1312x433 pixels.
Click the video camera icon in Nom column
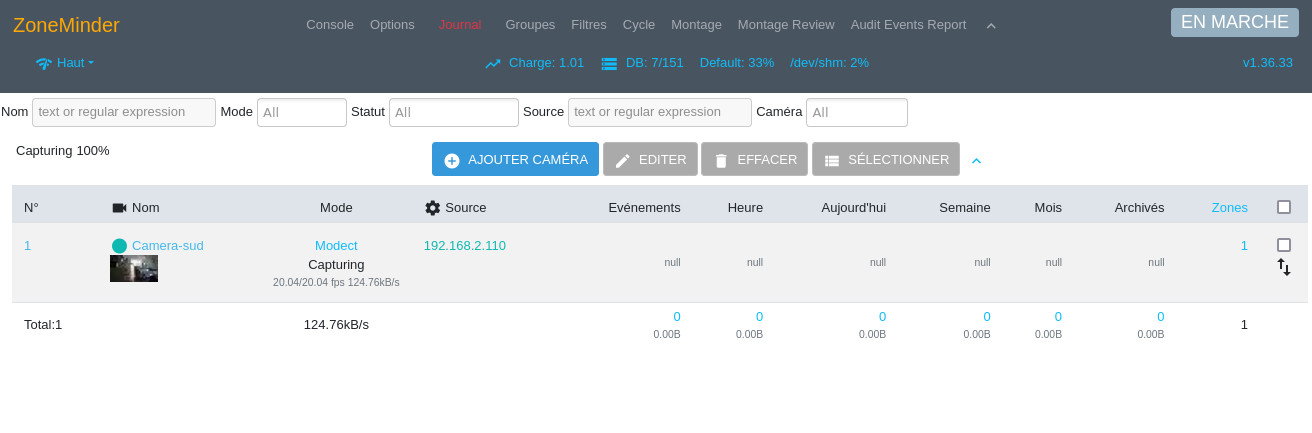(120, 208)
